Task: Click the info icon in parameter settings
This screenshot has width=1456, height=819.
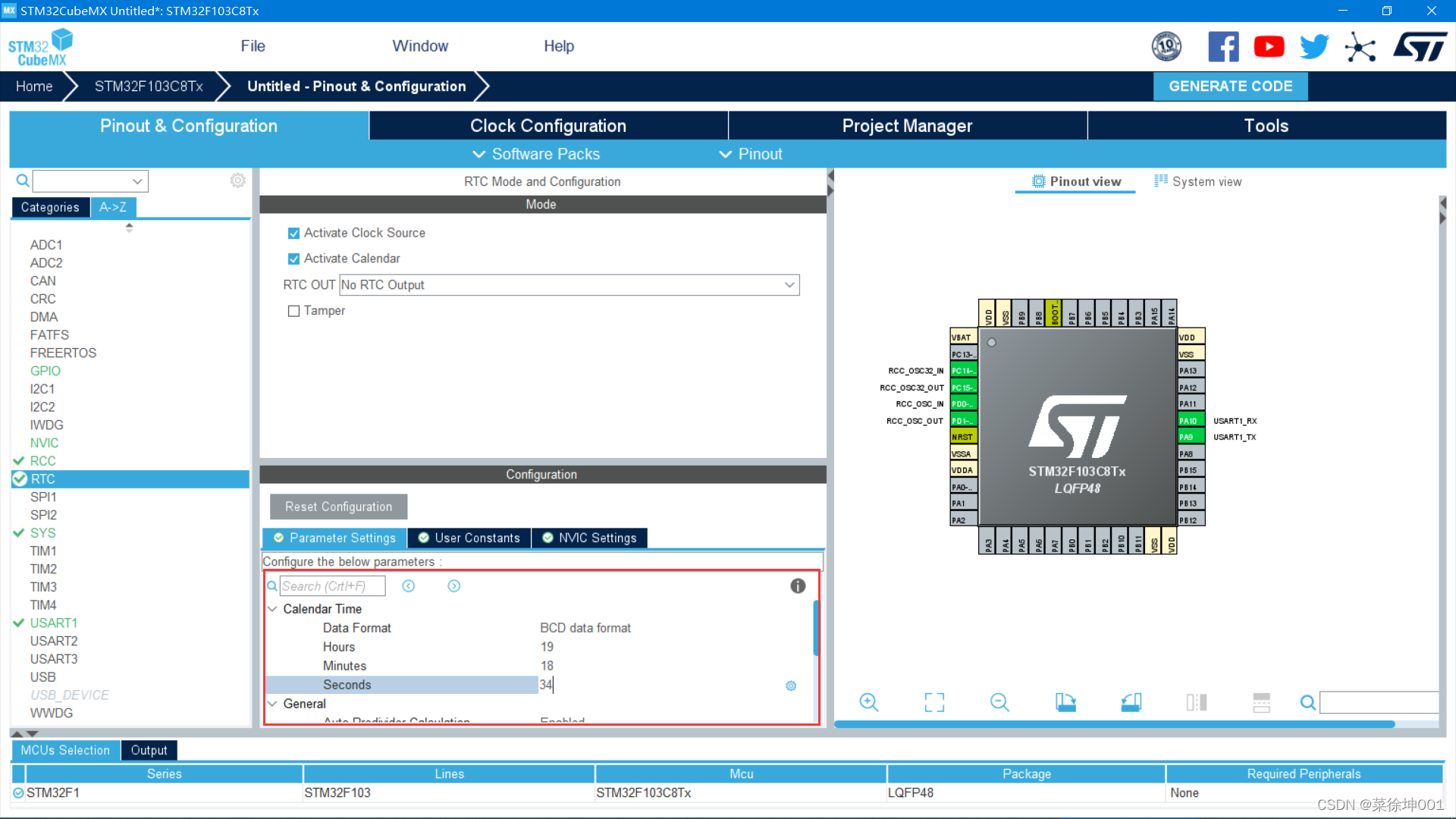Action: point(798,586)
